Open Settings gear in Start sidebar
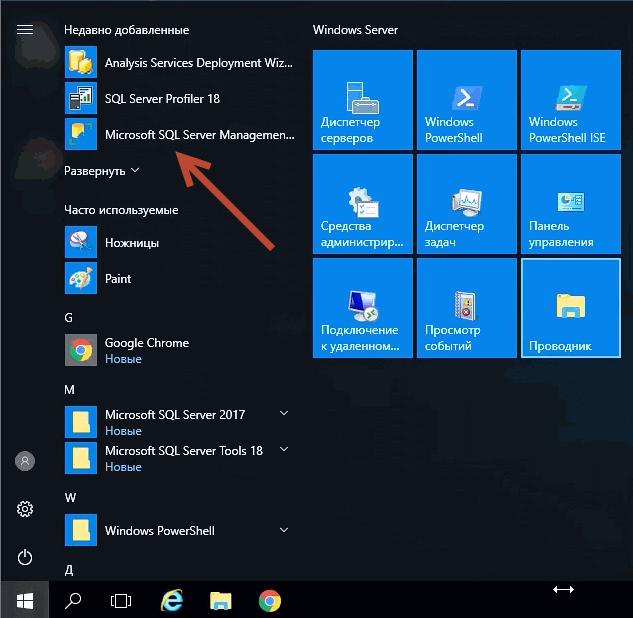Screen dimensions: 633x618 coord(25,509)
